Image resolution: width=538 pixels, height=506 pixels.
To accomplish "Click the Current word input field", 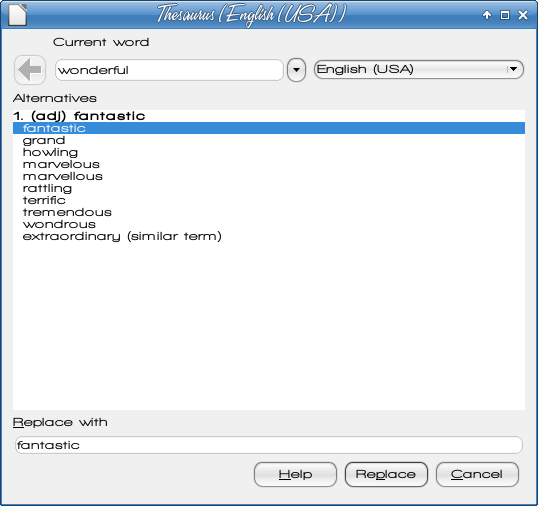I will [169, 70].
